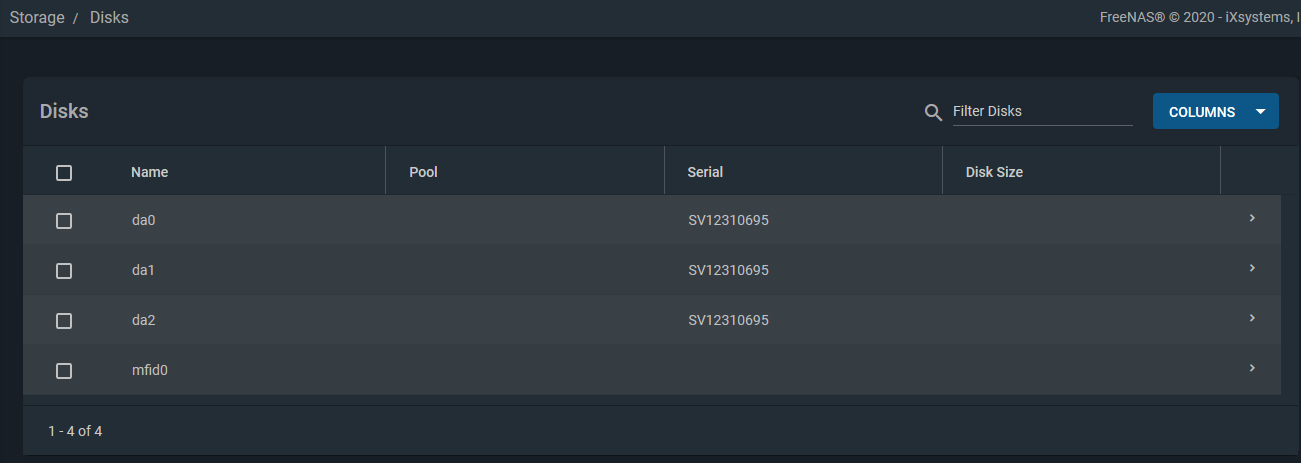Check the da0 disk checkbox
This screenshot has height=463, width=1301.
(64, 221)
